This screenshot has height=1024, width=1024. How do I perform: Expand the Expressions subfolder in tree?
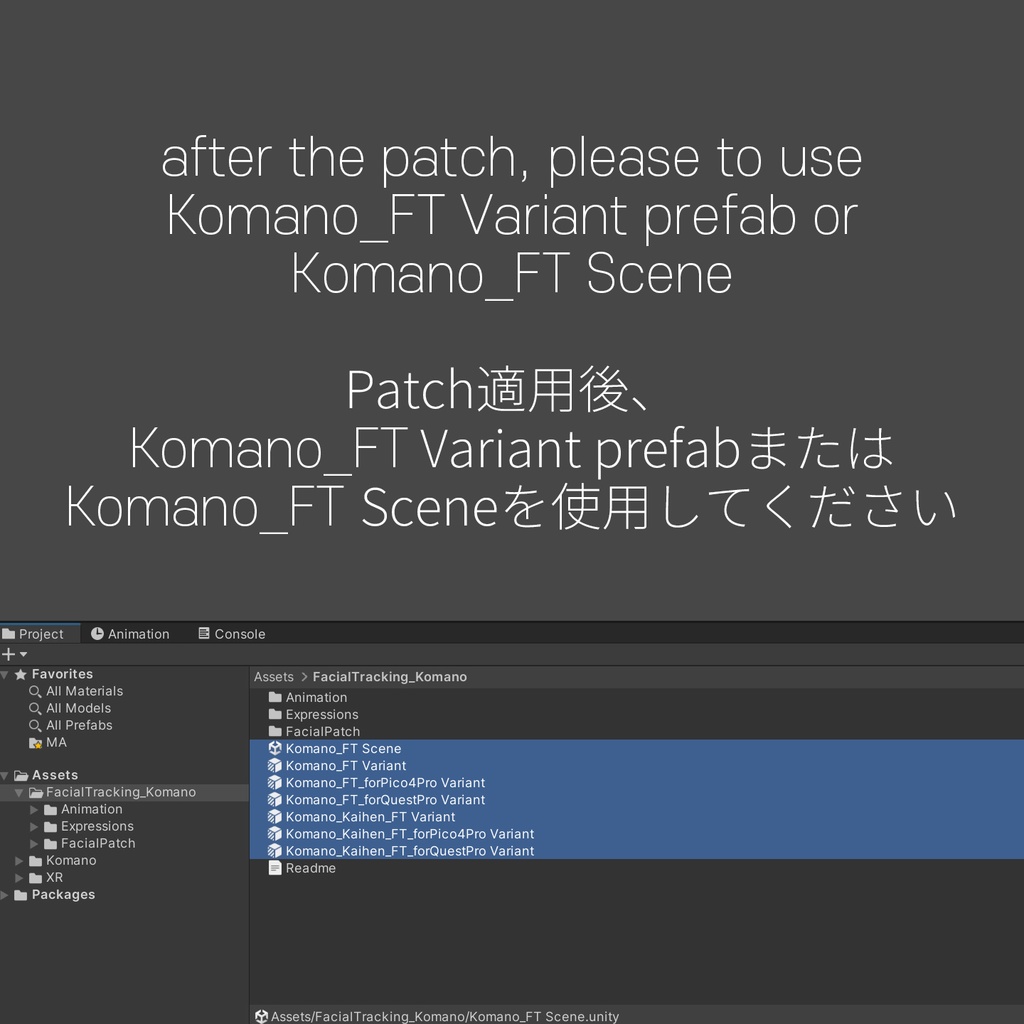(34, 826)
